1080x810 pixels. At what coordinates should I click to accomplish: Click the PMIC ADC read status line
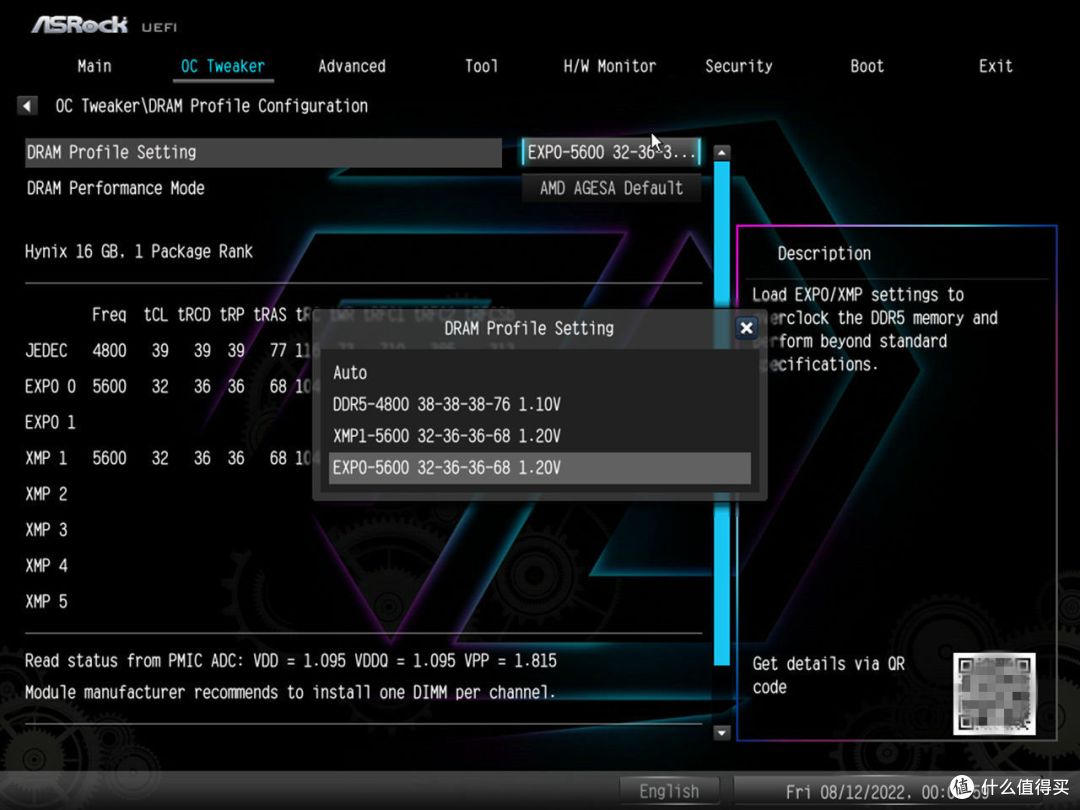click(291, 661)
